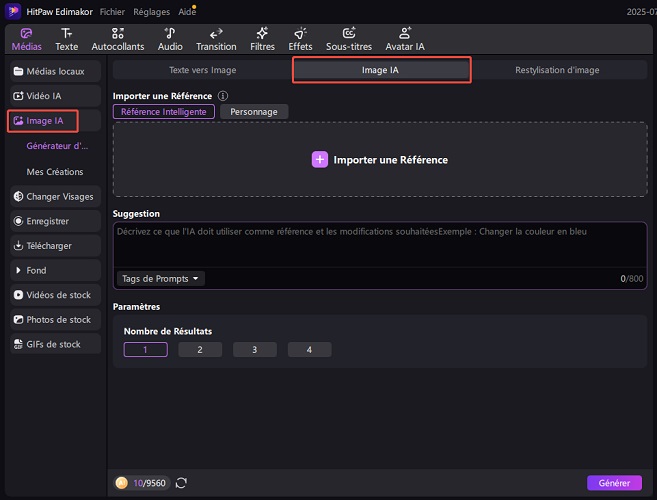Select the Personnage mode
The height and width of the screenshot is (500, 657).
(254, 112)
